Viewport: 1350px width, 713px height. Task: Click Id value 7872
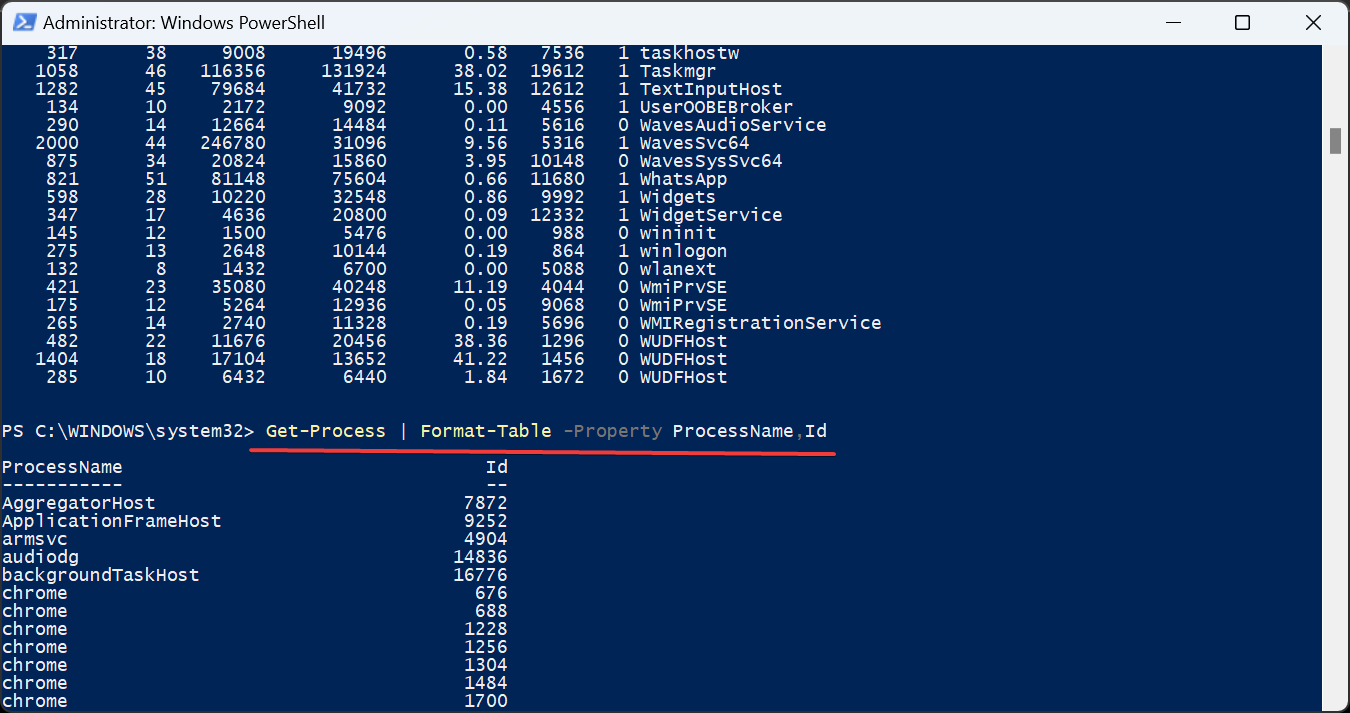(x=486, y=503)
